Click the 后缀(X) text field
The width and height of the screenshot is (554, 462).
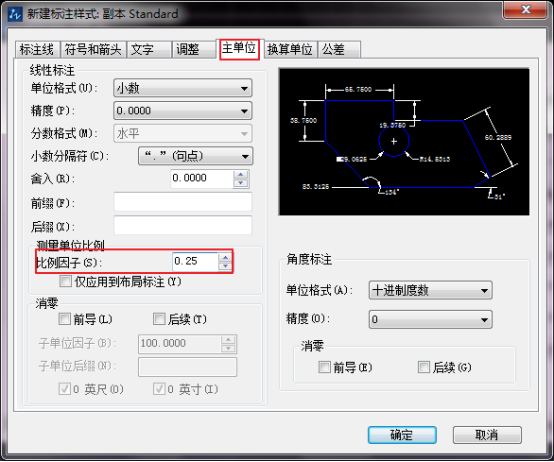click(x=183, y=225)
